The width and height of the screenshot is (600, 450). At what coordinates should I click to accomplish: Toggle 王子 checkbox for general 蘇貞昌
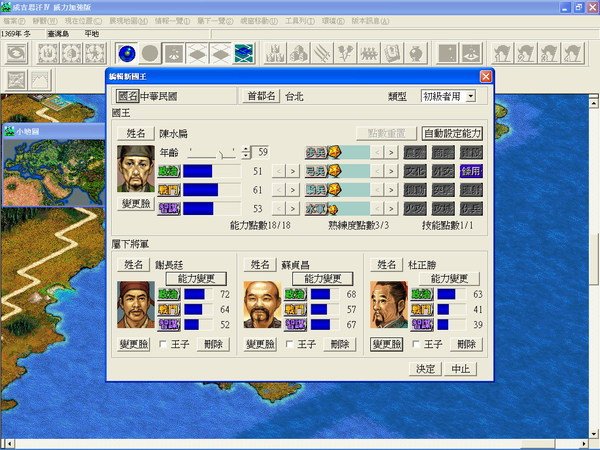click(289, 344)
